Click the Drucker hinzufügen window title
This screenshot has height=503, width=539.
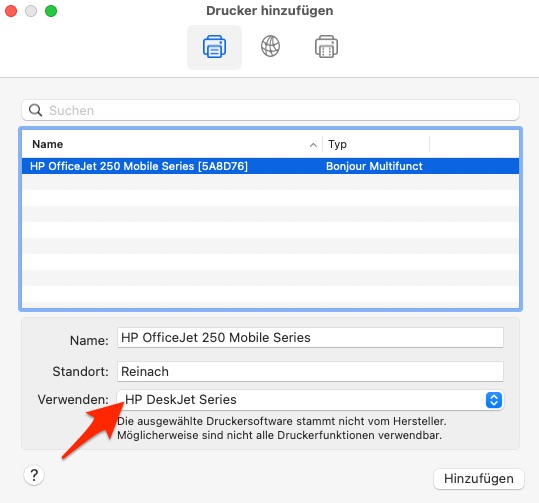(270, 11)
